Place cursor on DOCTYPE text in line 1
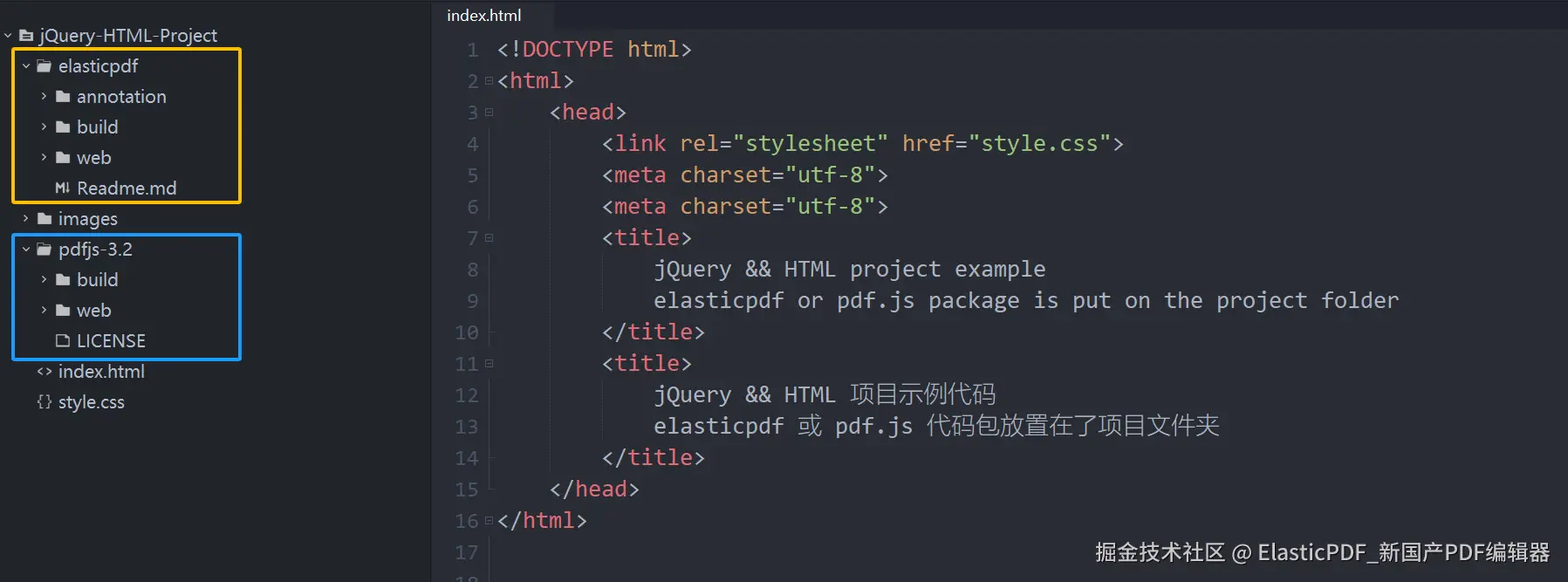The width and height of the screenshot is (1568, 582). tap(568, 50)
